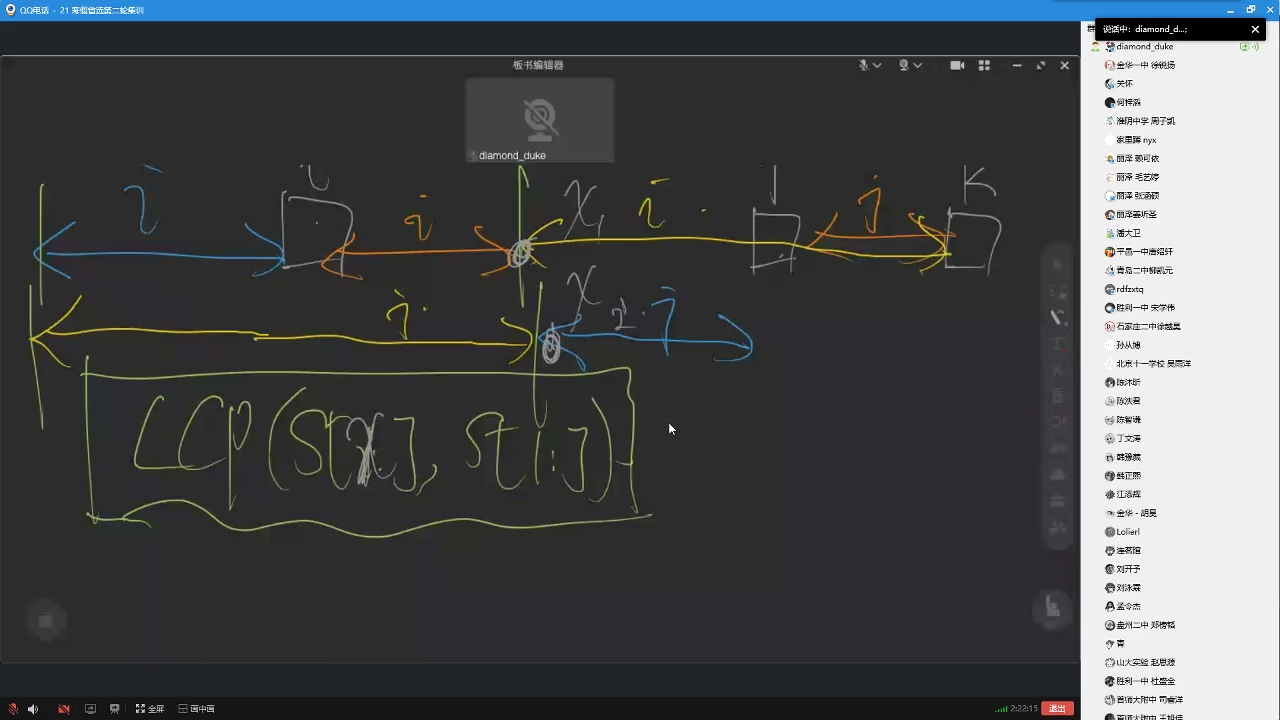Select participant 江添辉
The width and height of the screenshot is (1280, 720).
1128,494
